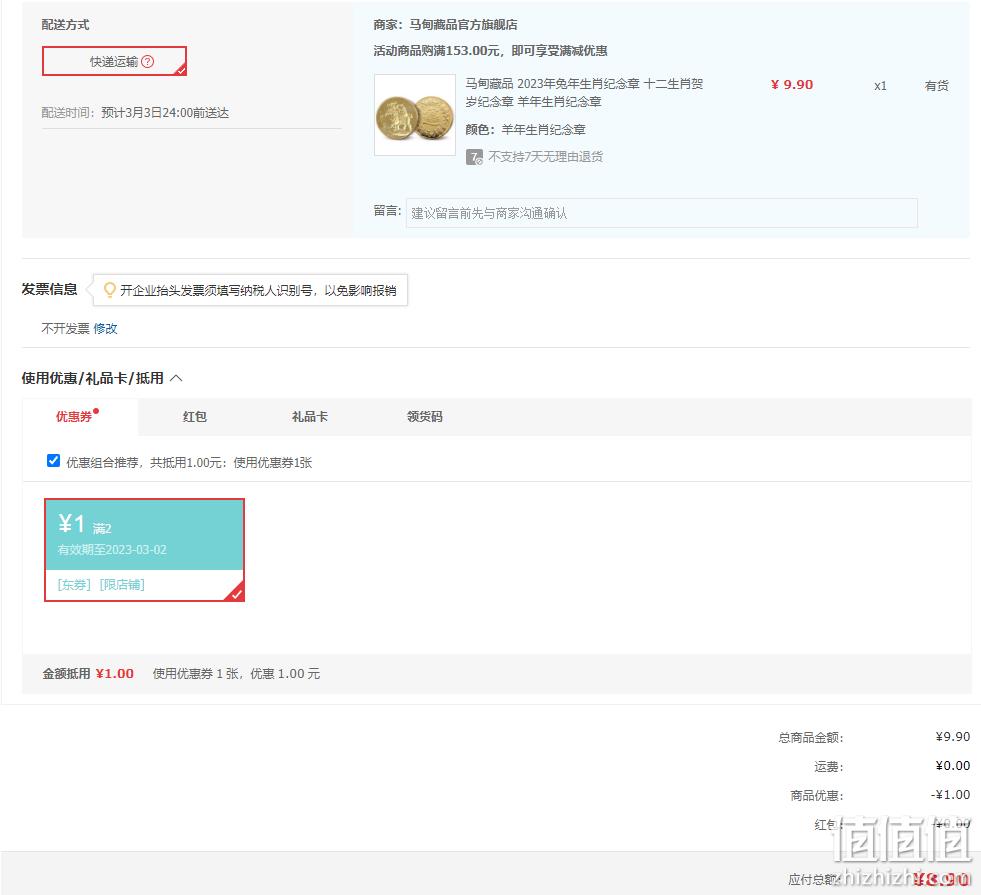Focus the 留言 message input field

point(661,213)
